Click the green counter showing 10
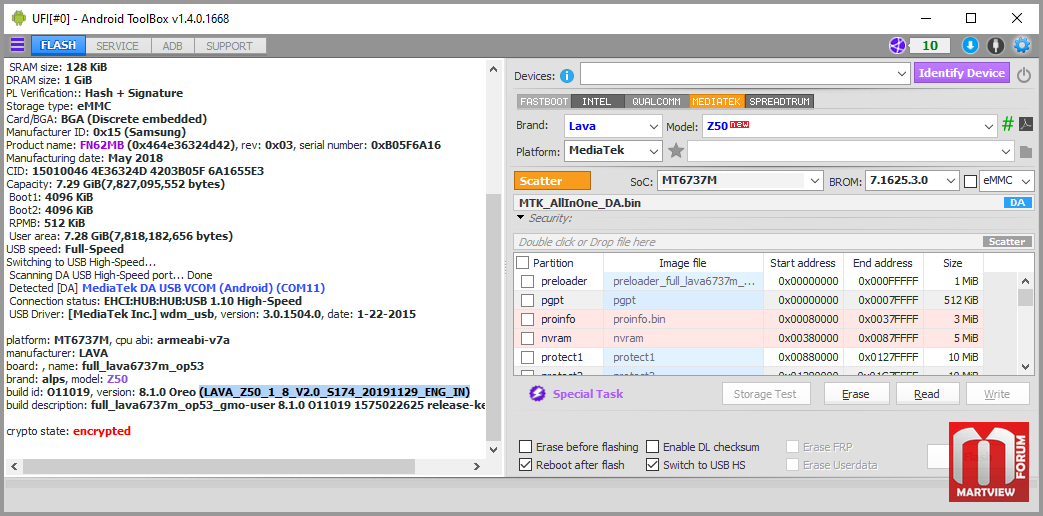The width and height of the screenshot is (1043, 516). (930, 45)
